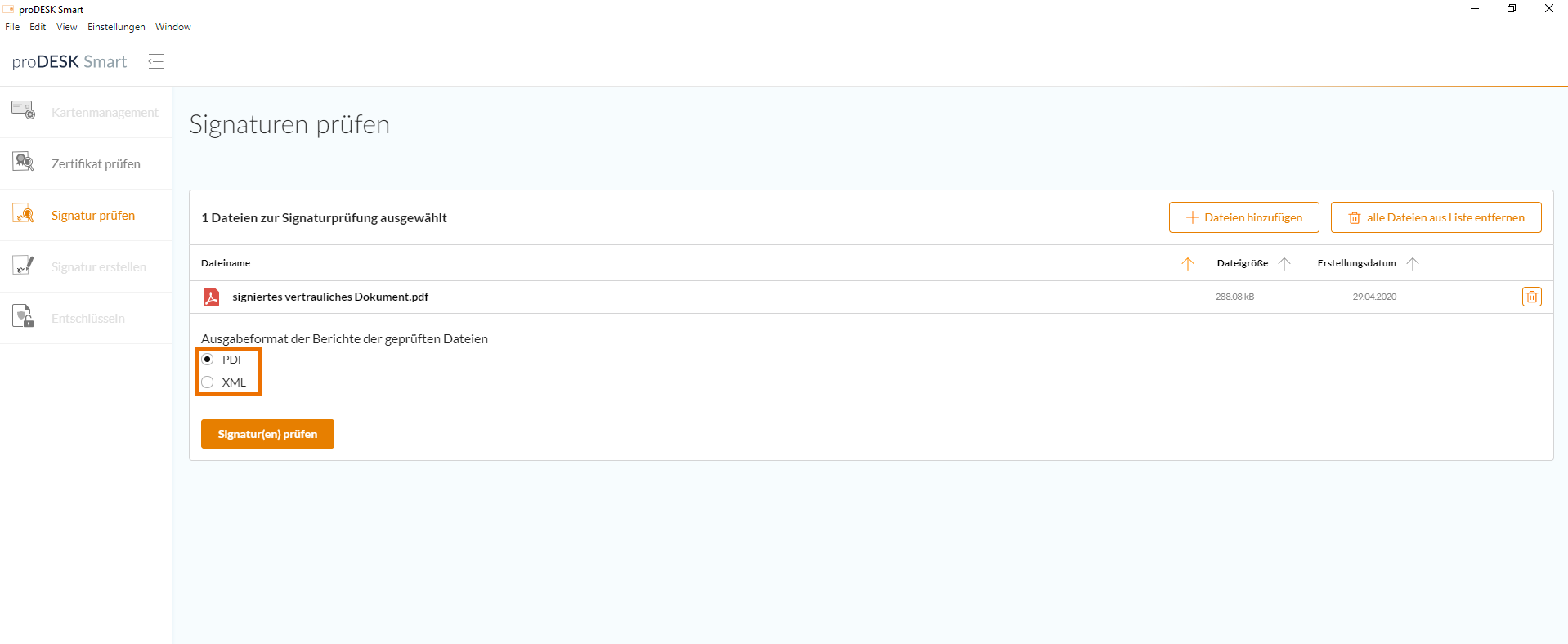Click the Kartenmanagement card icon in sidebar
This screenshot has height=644, width=1568.
point(23,110)
